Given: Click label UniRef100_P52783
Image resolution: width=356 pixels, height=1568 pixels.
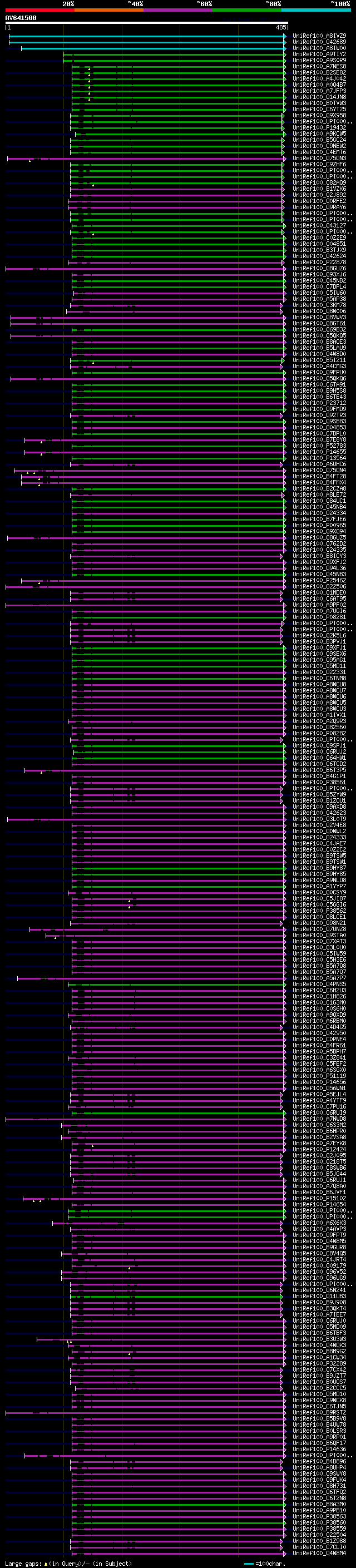Looking at the screenshot, I should click(x=319, y=446).
